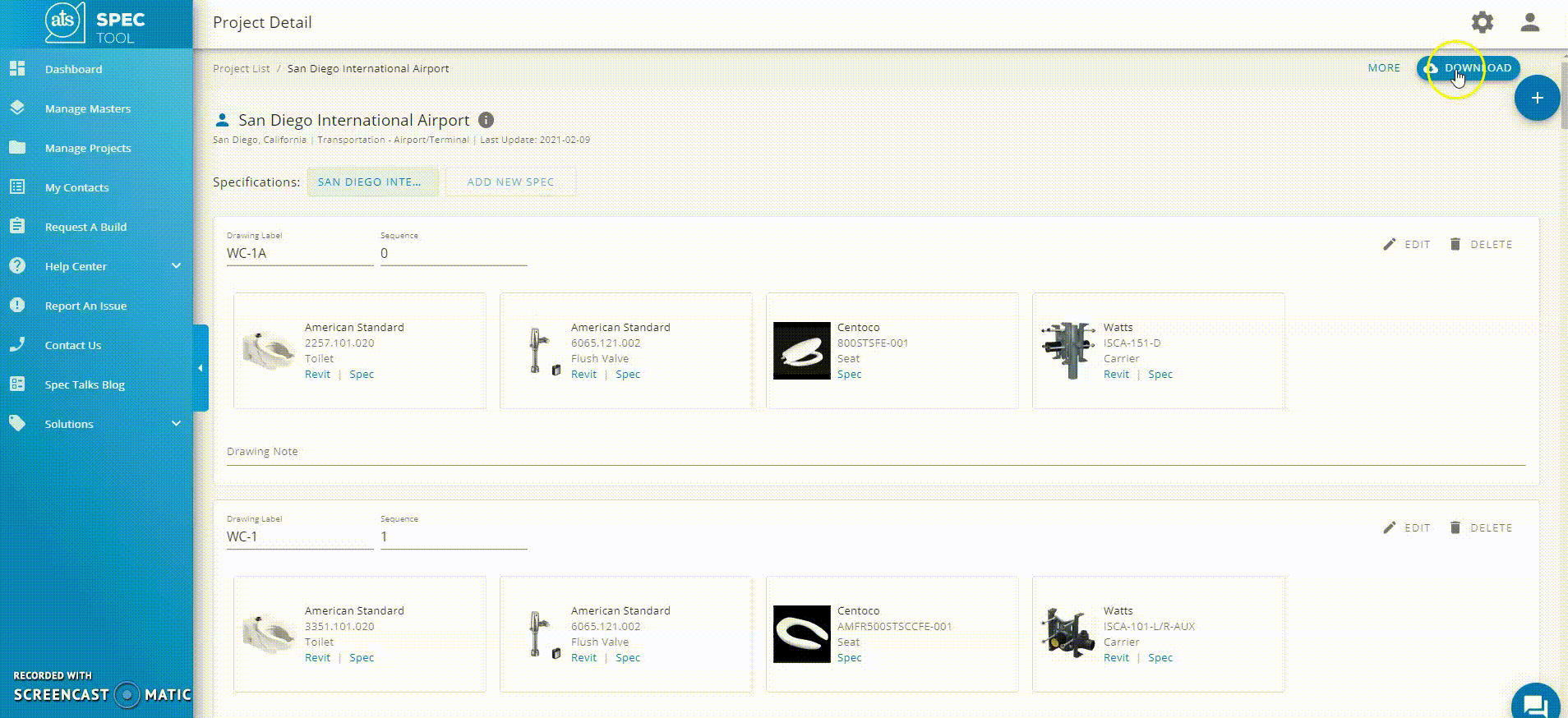Click the Report An Issue alert icon
Screen dimensions: 1568x718
(x=17, y=305)
